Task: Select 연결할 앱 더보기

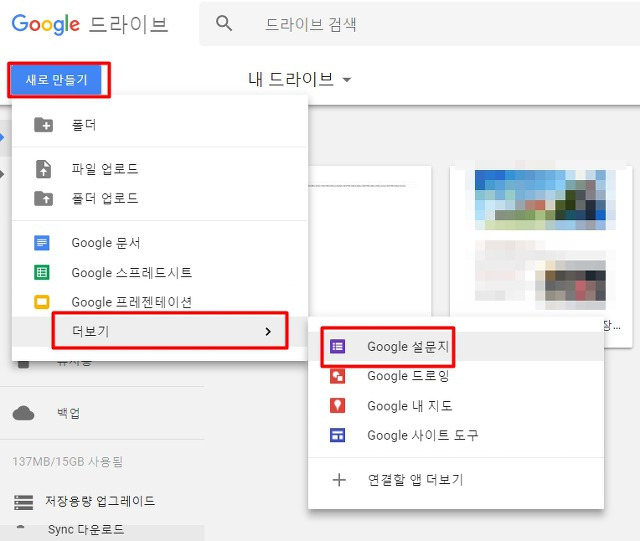Action: 456,480
